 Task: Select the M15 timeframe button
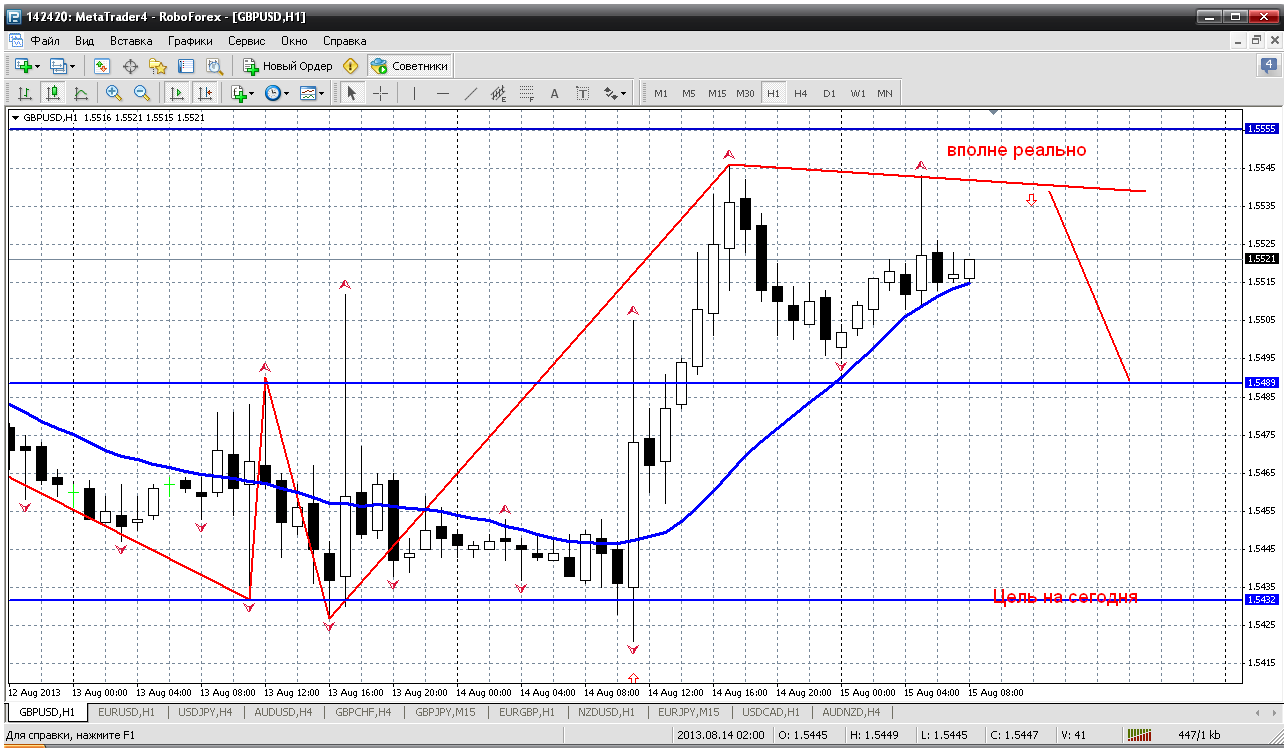click(x=717, y=93)
